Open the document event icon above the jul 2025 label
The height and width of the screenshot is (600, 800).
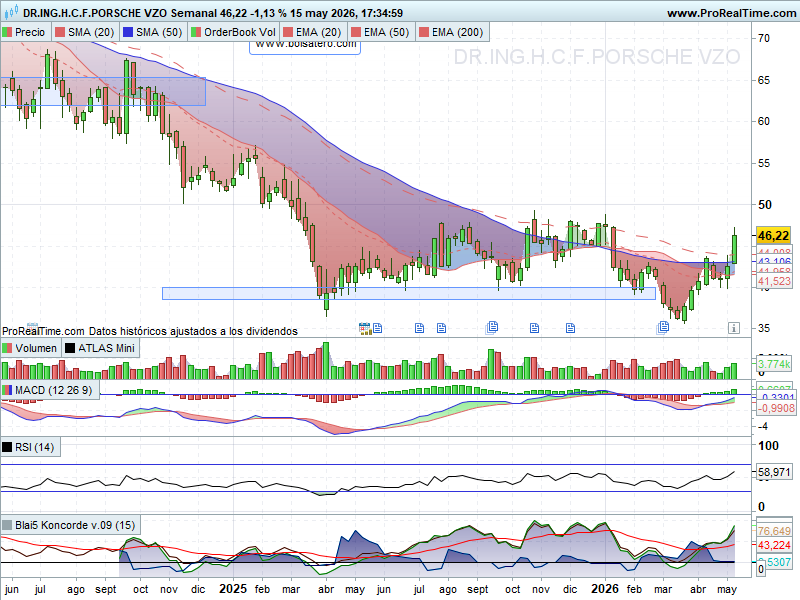point(419,328)
